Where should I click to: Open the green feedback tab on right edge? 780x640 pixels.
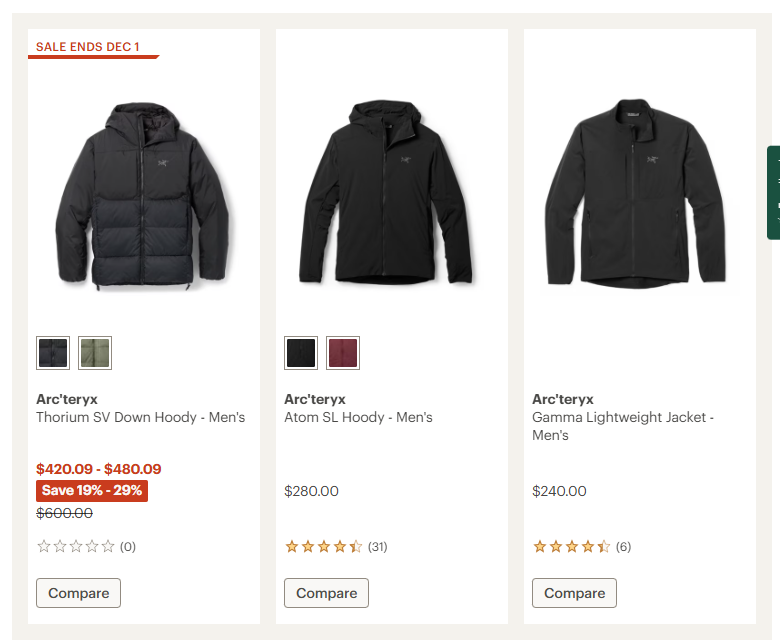tap(773, 193)
